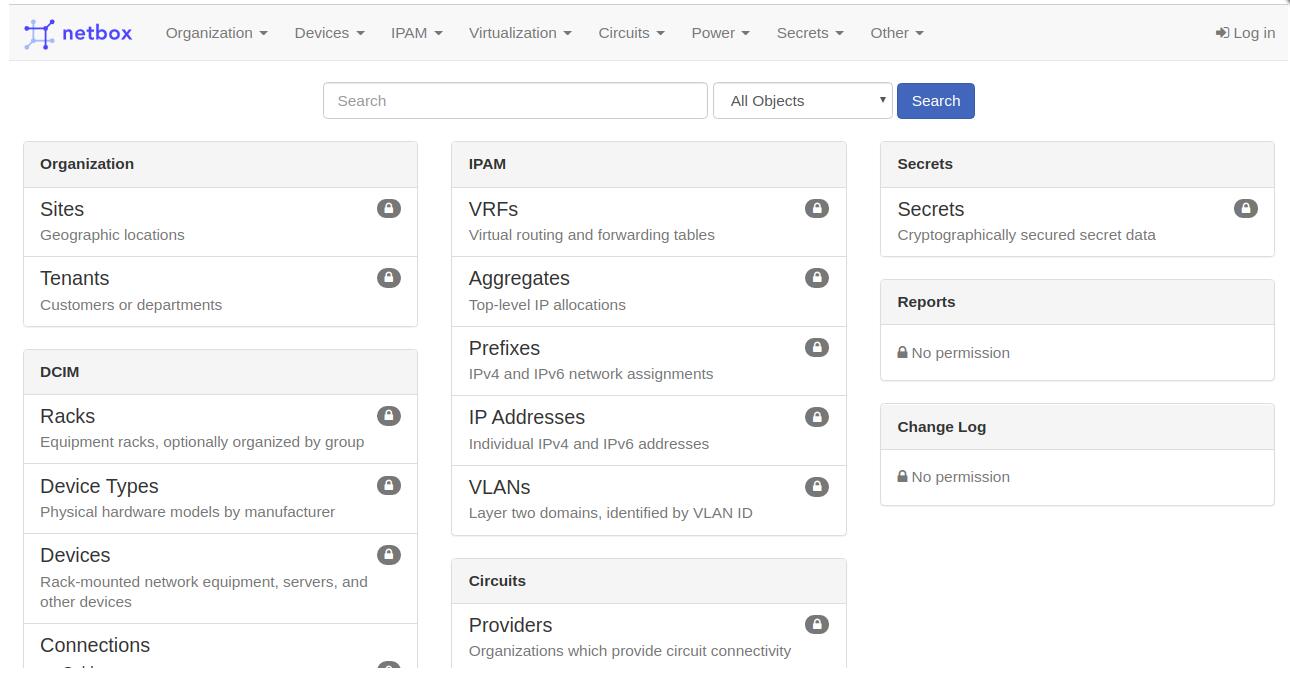
Task: Click the lock badge beside Sites
Action: click(389, 208)
